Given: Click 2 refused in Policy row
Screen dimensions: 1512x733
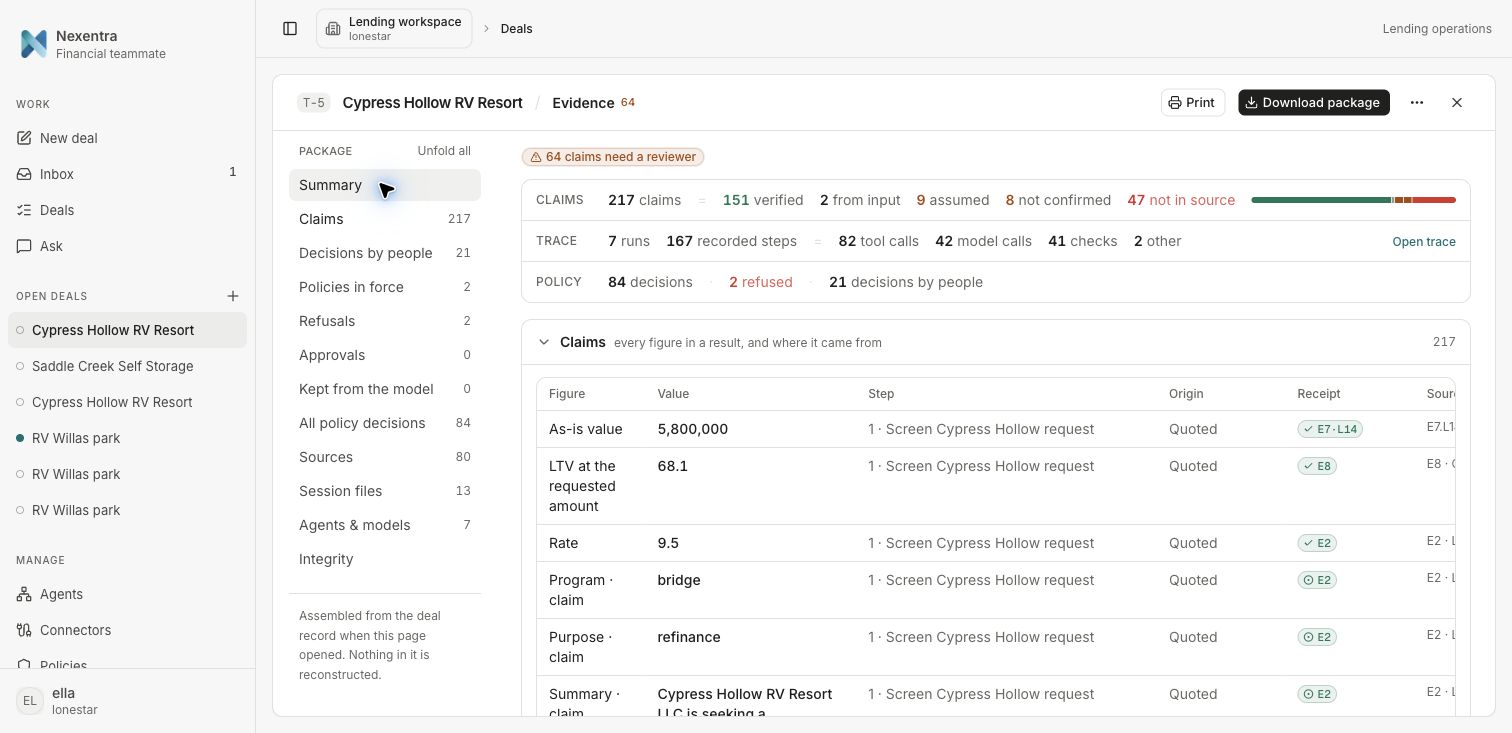Looking at the screenshot, I should 760,282.
